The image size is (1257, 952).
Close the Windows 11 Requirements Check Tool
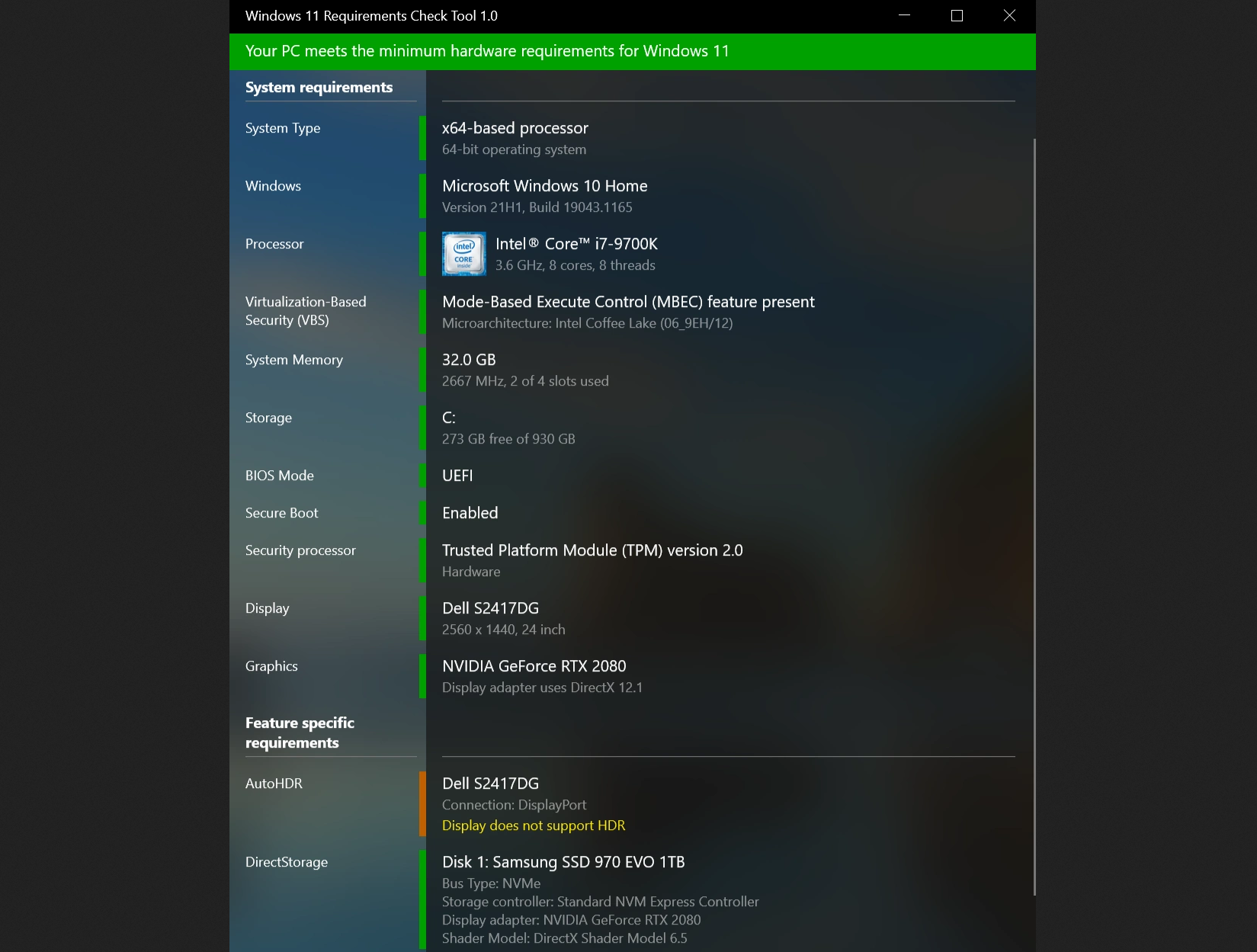(x=1009, y=15)
